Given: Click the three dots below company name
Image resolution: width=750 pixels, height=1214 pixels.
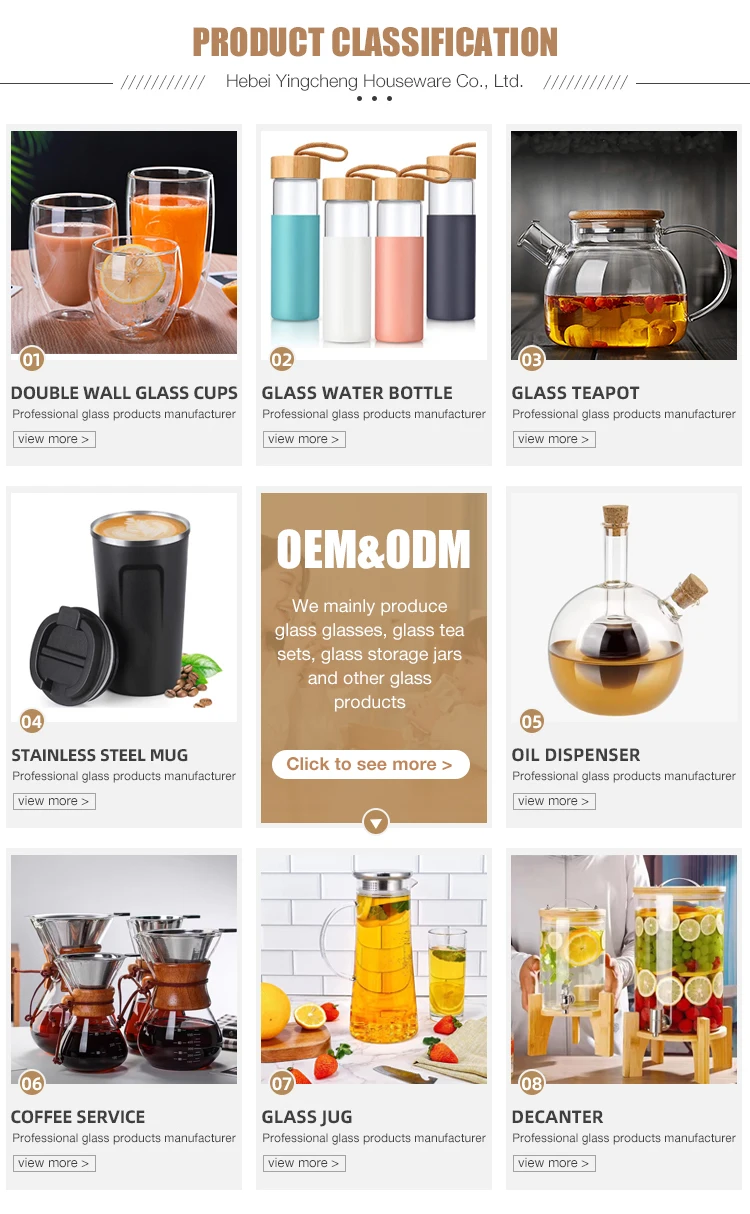Looking at the screenshot, I should [375, 98].
